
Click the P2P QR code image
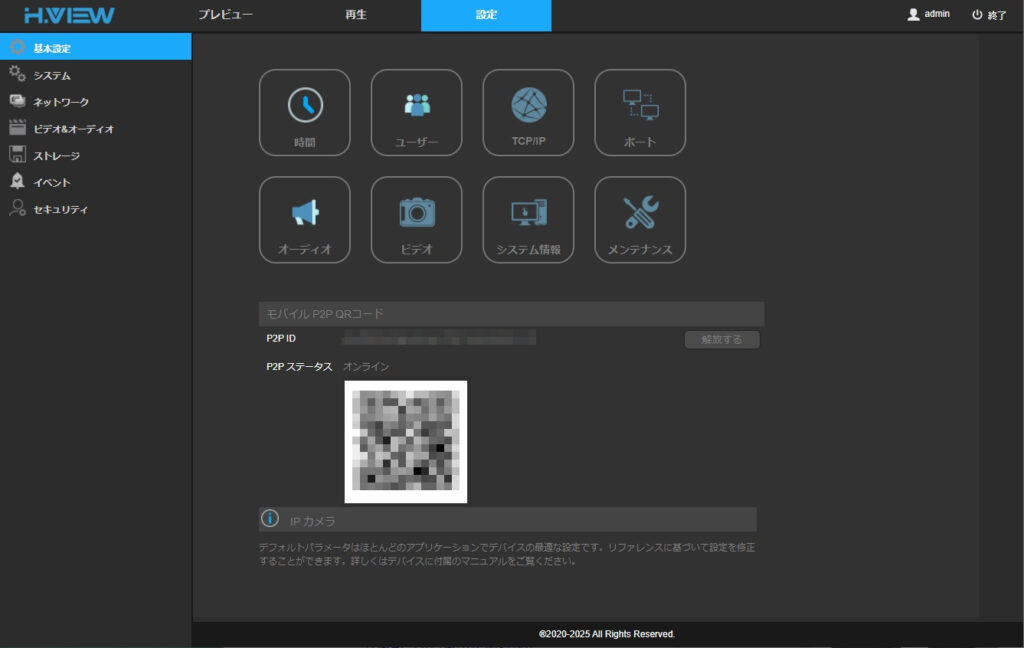click(406, 442)
